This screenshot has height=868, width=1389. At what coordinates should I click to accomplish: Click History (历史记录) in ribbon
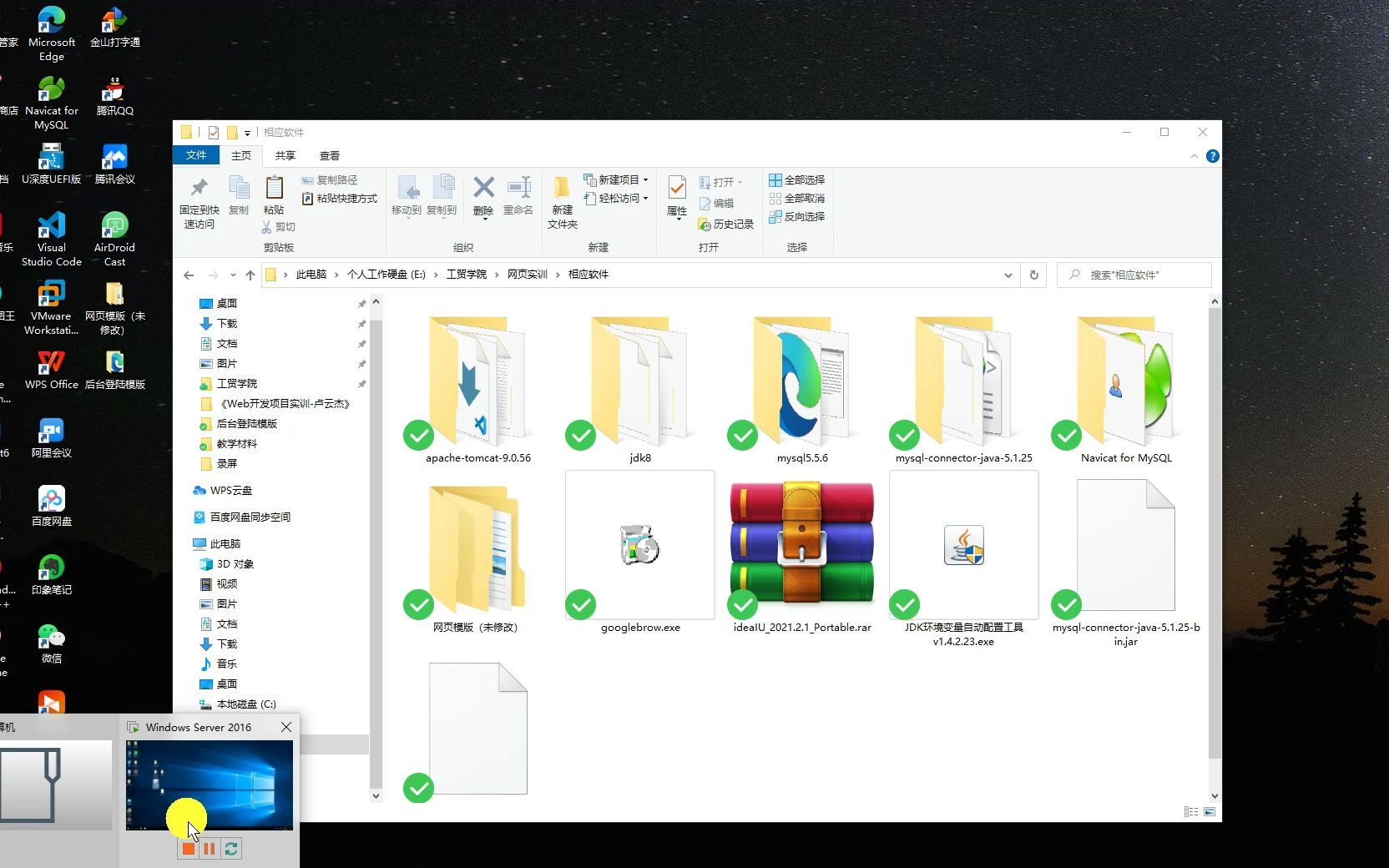(726, 225)
